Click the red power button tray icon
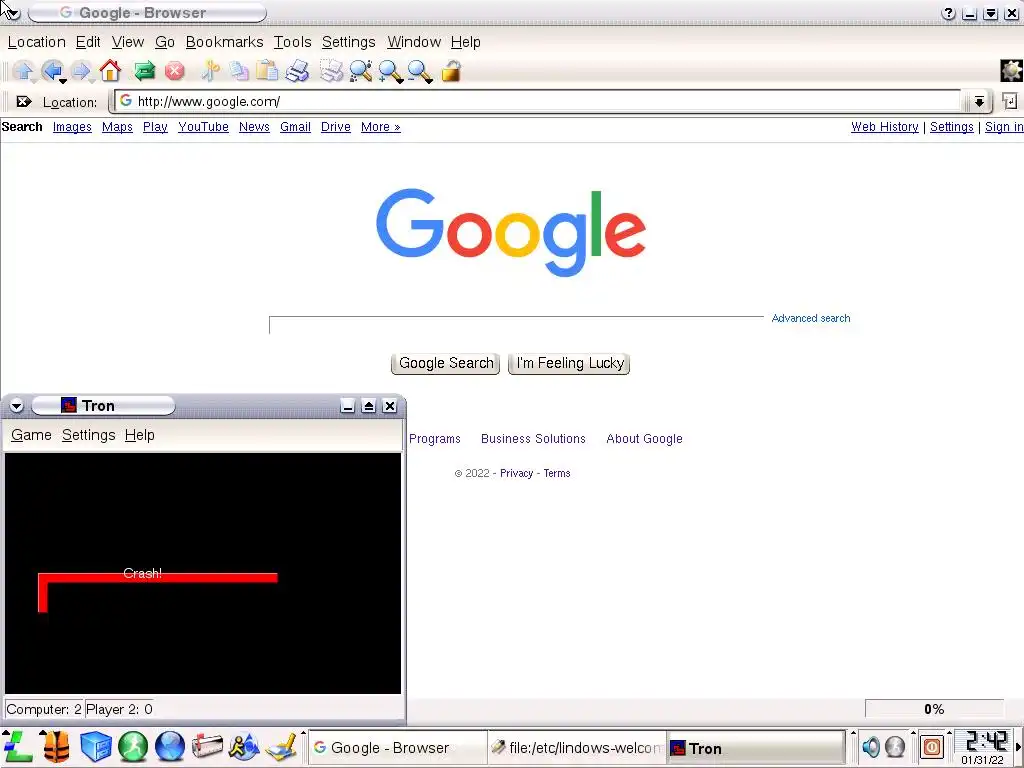 tap(932, 746)
